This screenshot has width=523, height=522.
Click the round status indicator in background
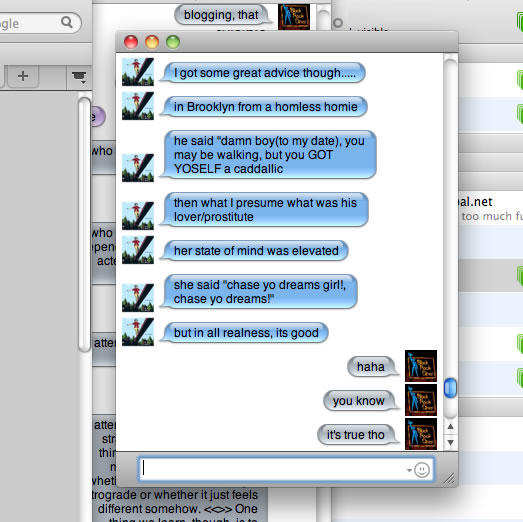tap(338, 23)
